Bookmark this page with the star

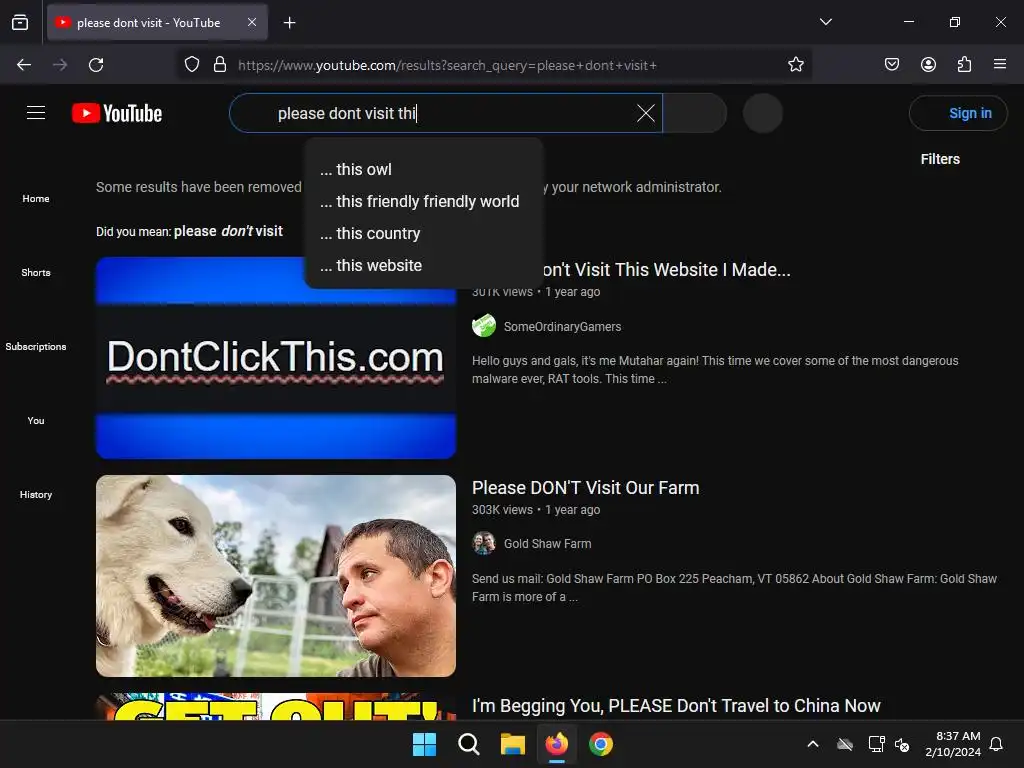pyautogui.click(x=795, y=65)
